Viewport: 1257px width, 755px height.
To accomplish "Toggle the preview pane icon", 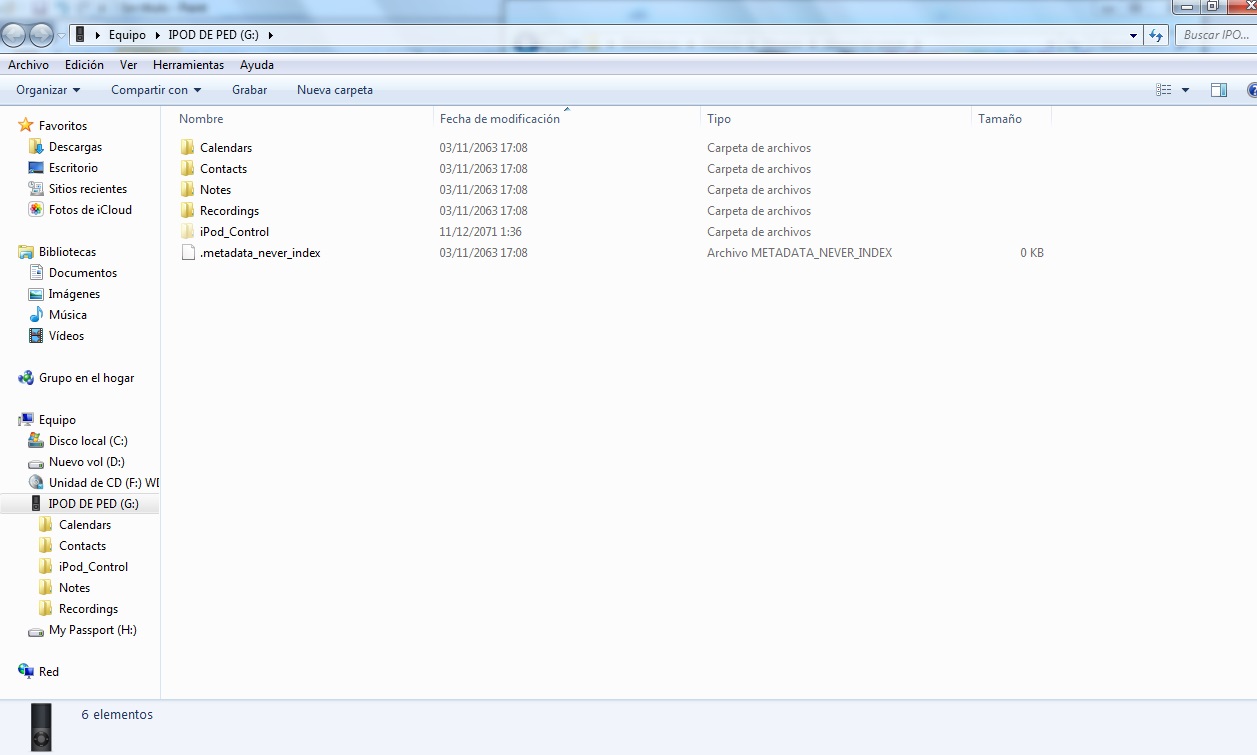I will pyautogui.click(x=1219, y=90).
